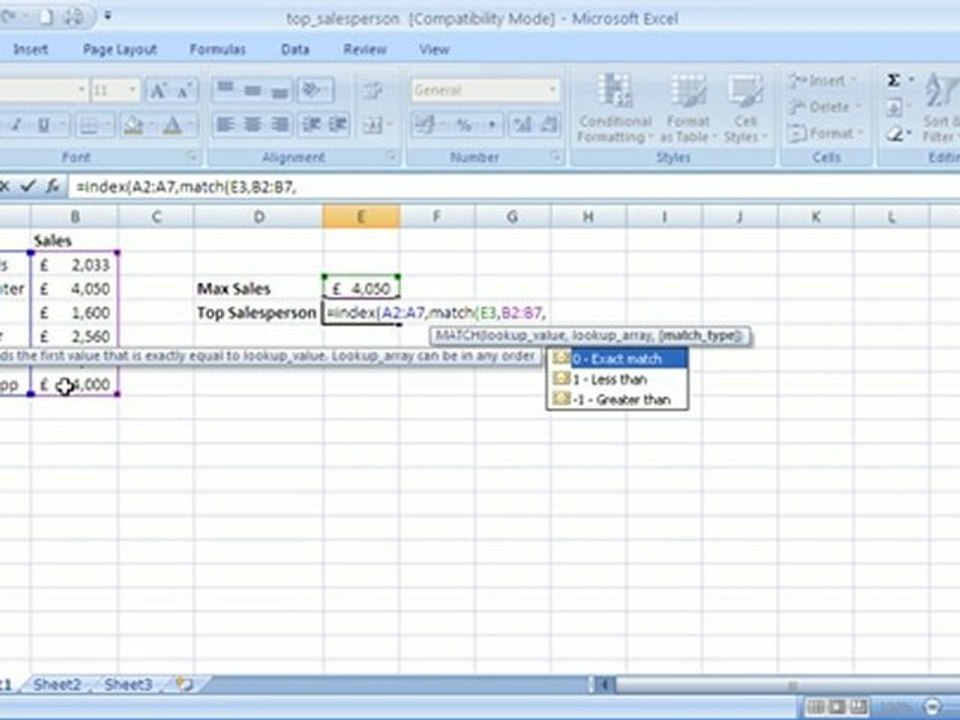960x720 pixels.
Task: Click the Format cells button
Action: pos(825,133)
